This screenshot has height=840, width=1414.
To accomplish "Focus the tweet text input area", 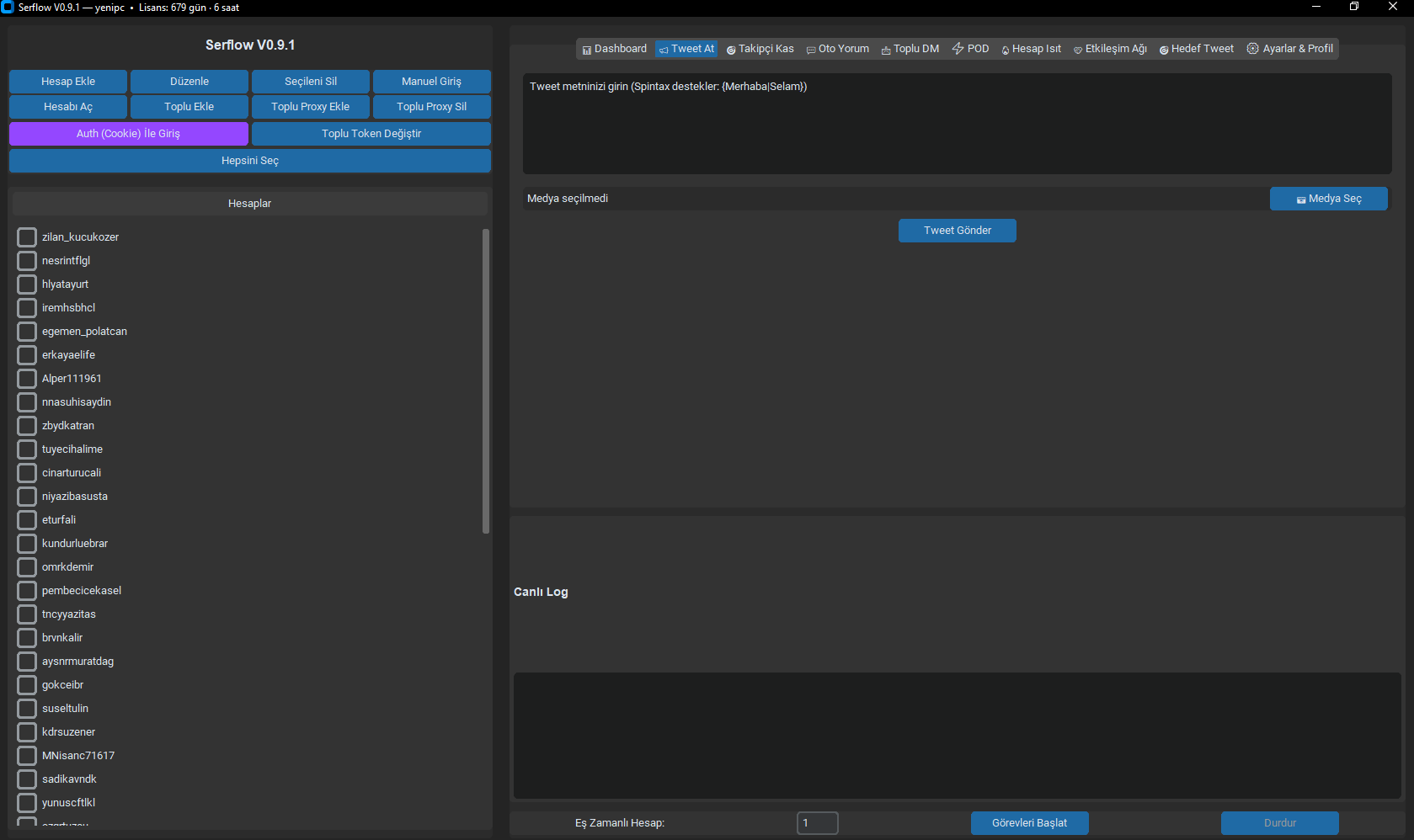I will coord(957,124).
